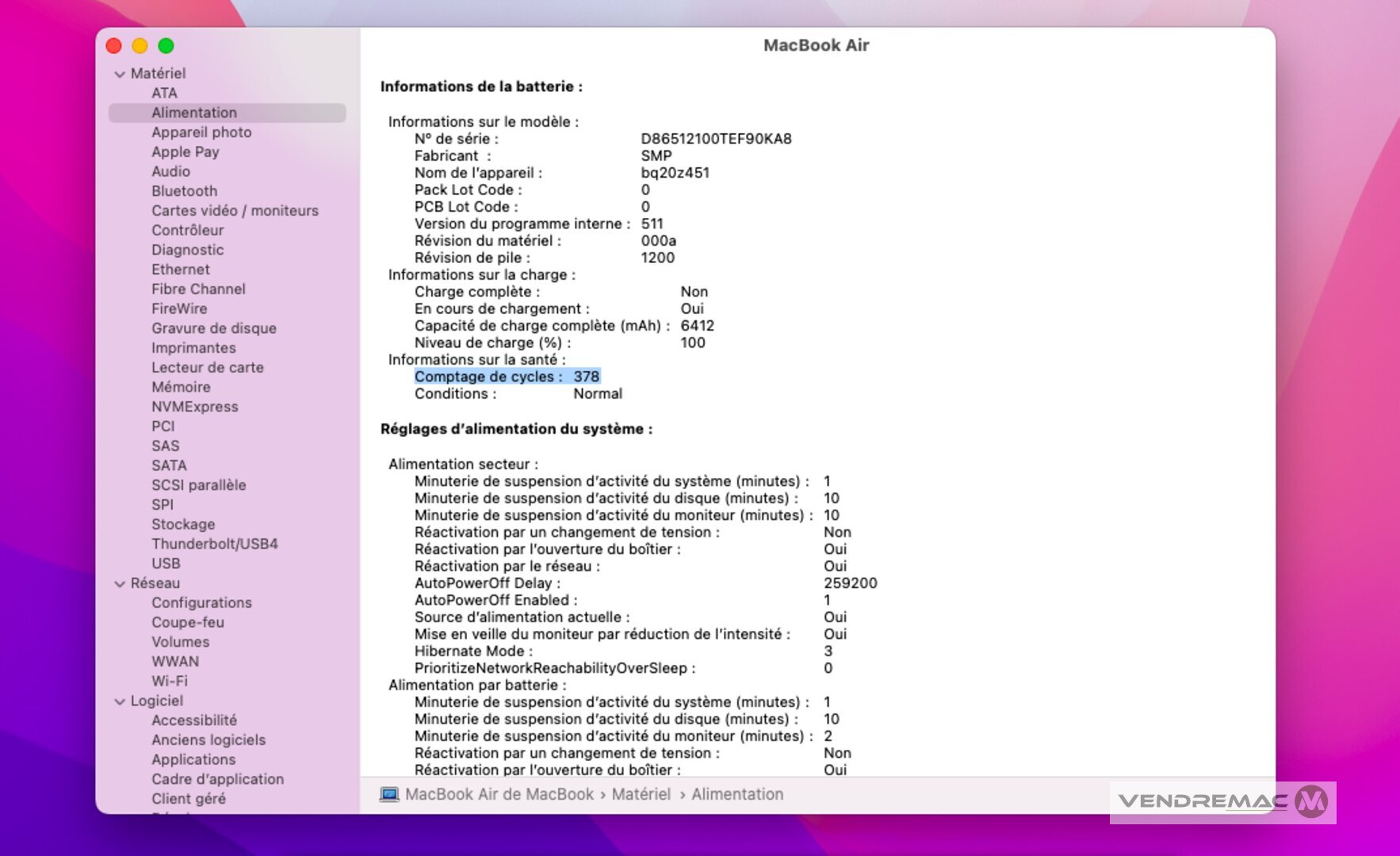Open Cartes vidéo / moniteurs entry
This screenshot has width=1400, height=856.
pyautogui.click(x=235, y=211)
